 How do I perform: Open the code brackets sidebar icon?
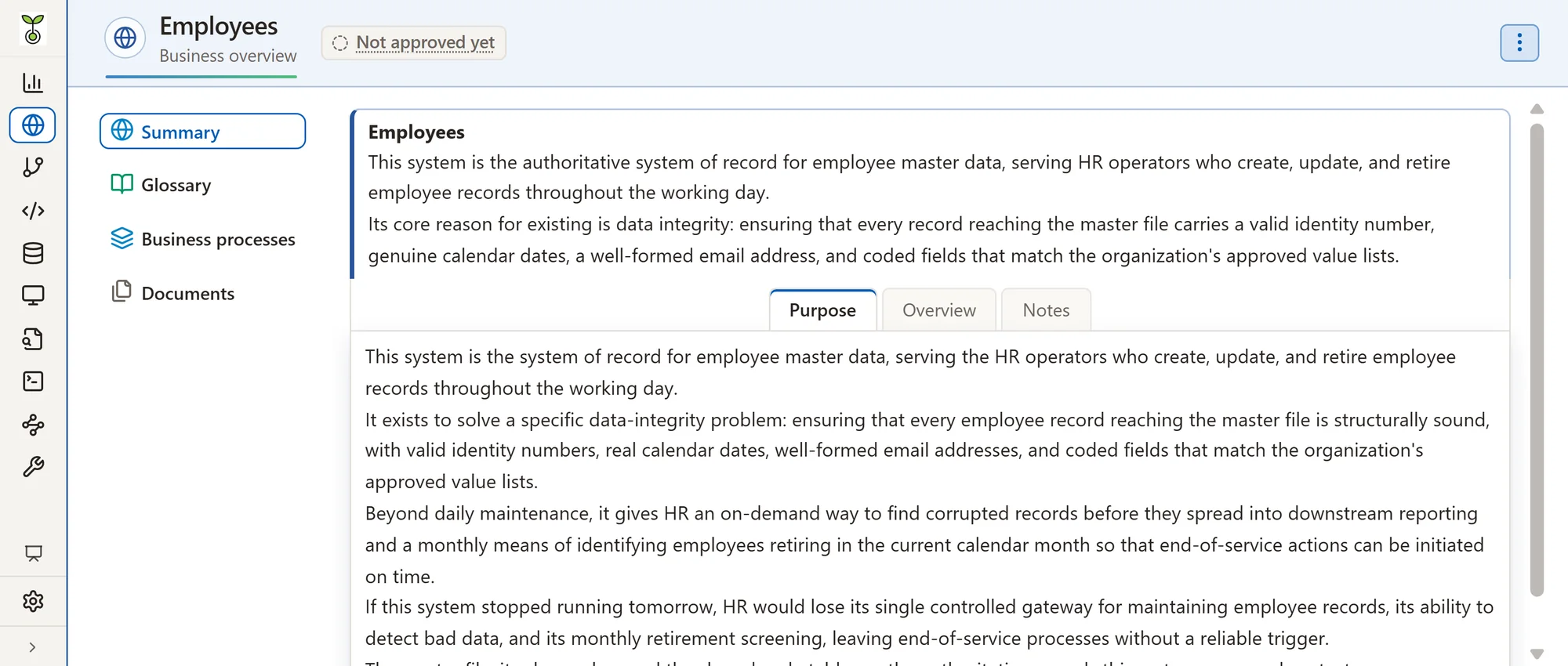coord(33,211)
